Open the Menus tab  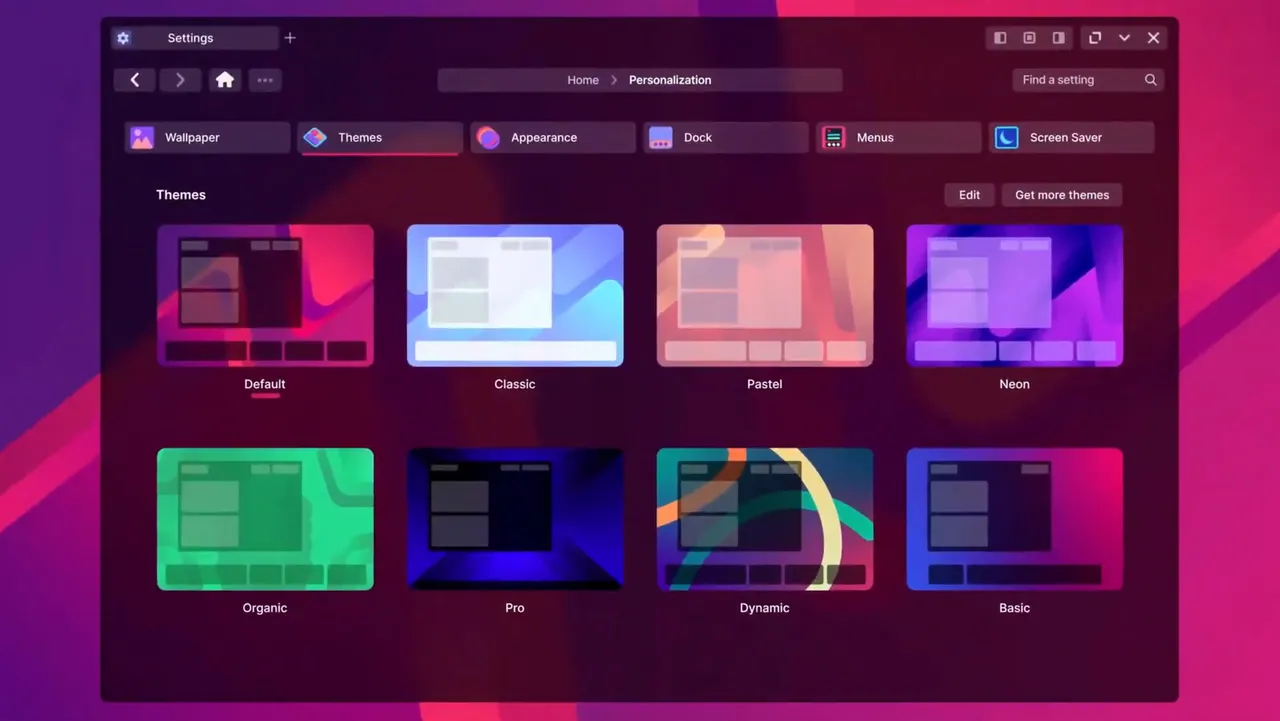[x=899, y=138]
